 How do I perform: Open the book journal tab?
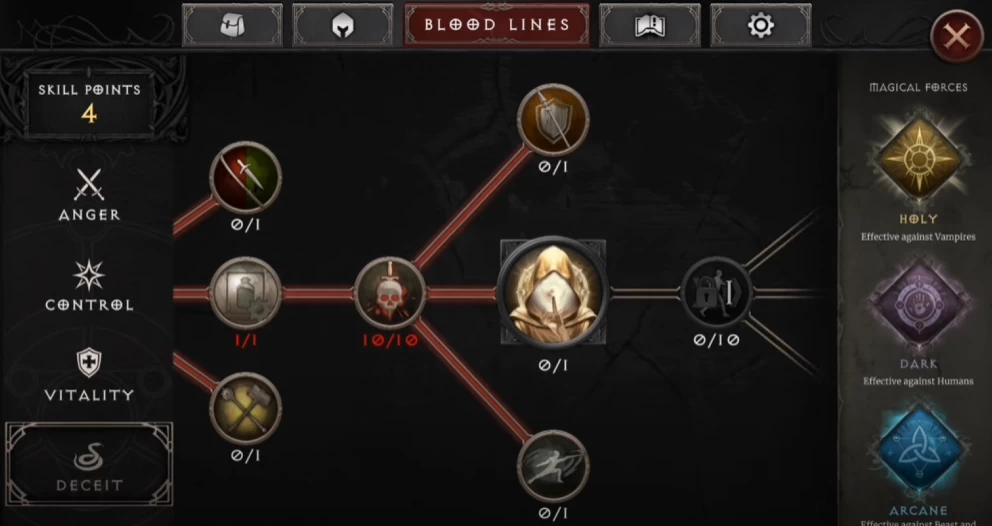pyautogui.click(x=650, y=25)
